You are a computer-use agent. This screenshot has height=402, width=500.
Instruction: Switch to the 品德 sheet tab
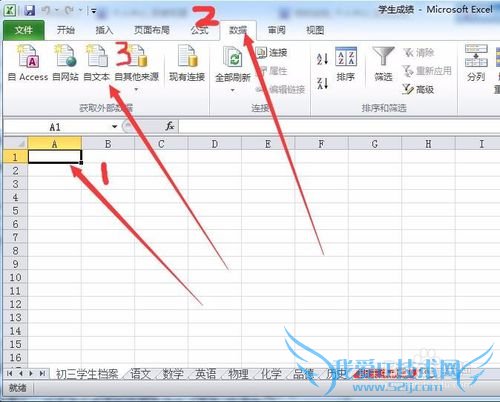[303, 374]
